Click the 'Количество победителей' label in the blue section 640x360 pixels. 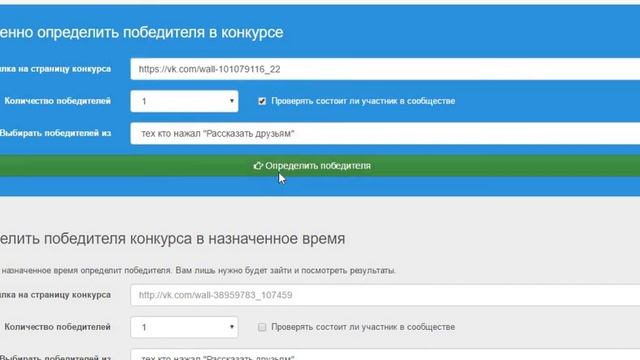58,101
